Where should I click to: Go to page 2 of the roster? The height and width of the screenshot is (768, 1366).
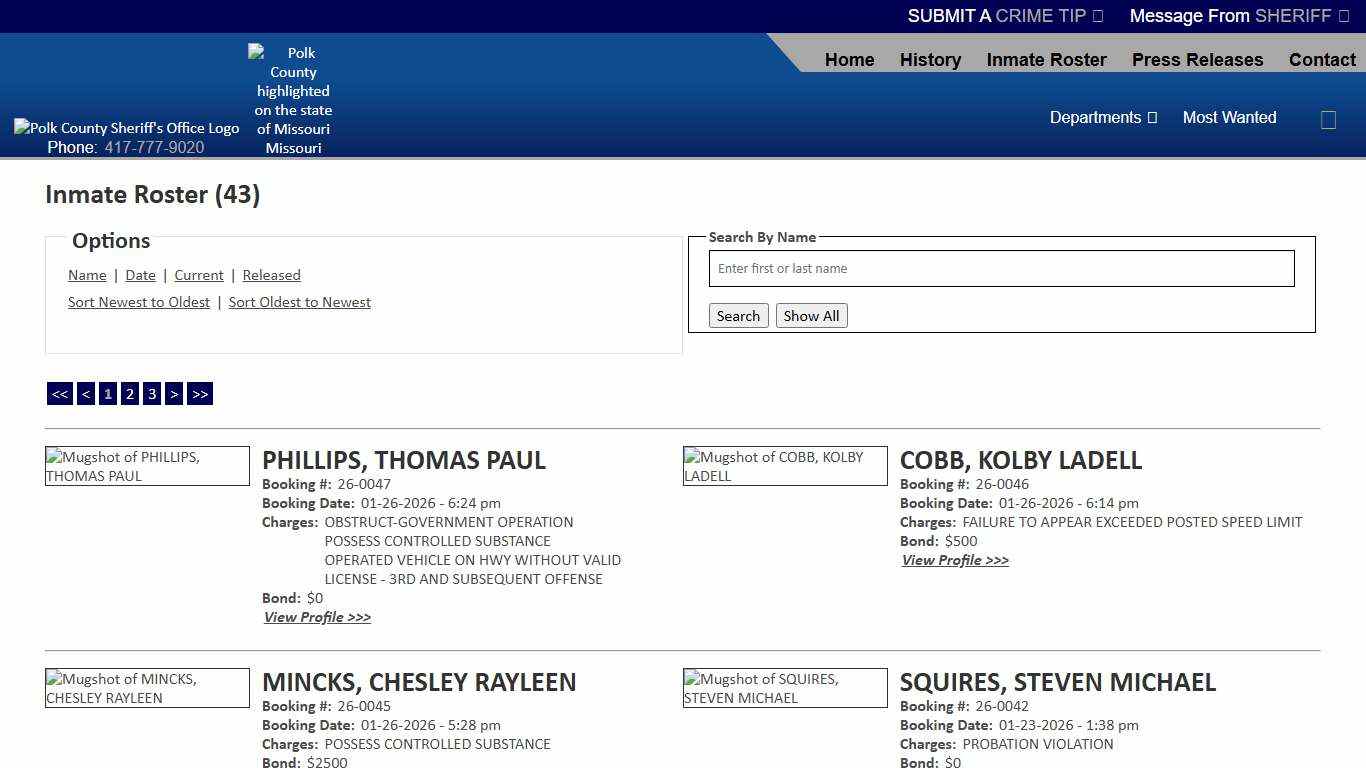[x=129, y=393]
